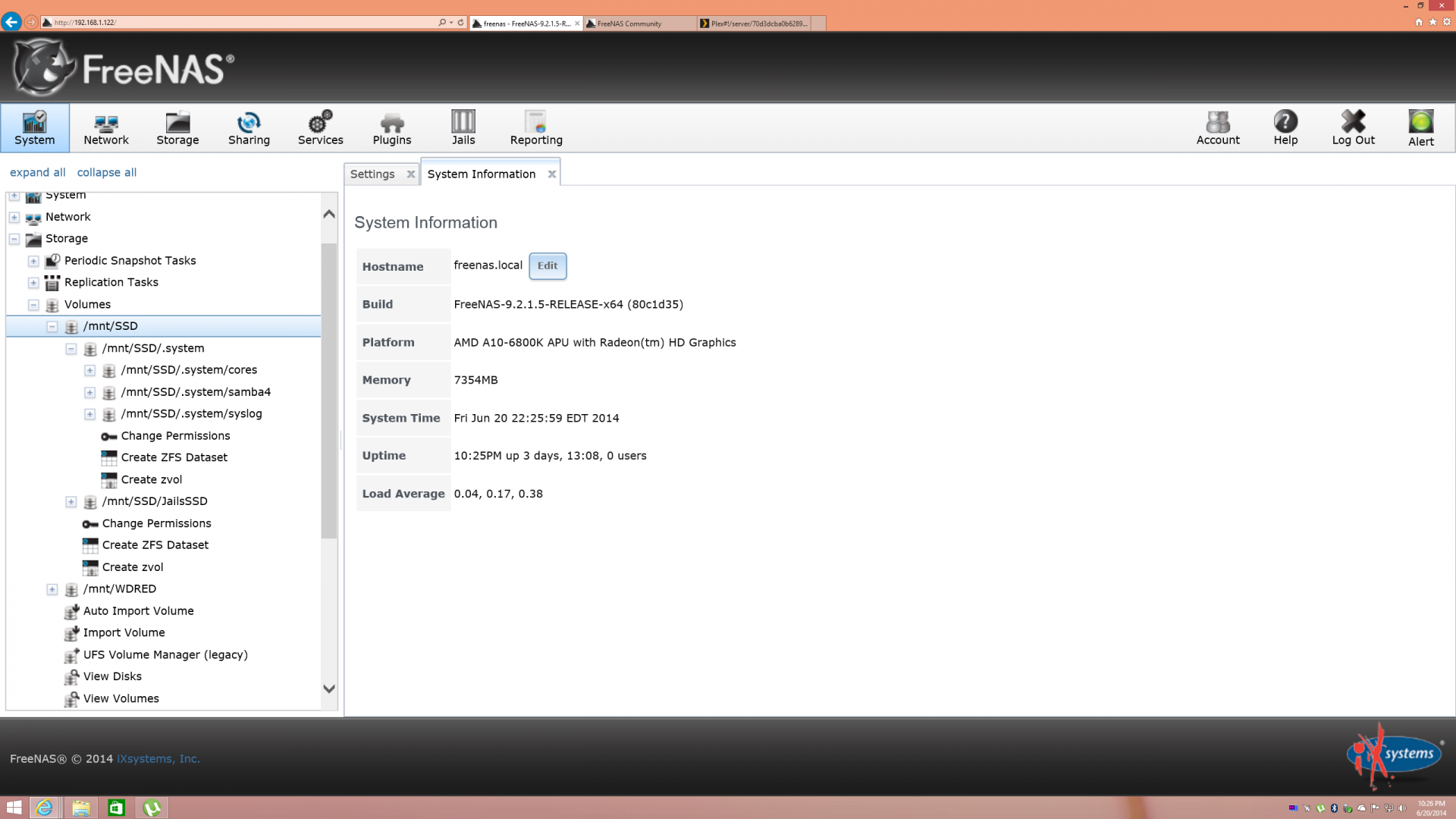Viewport: 1456px width, 819px height.
Task: Open browser Home icon
Action: pos(1419,22)
